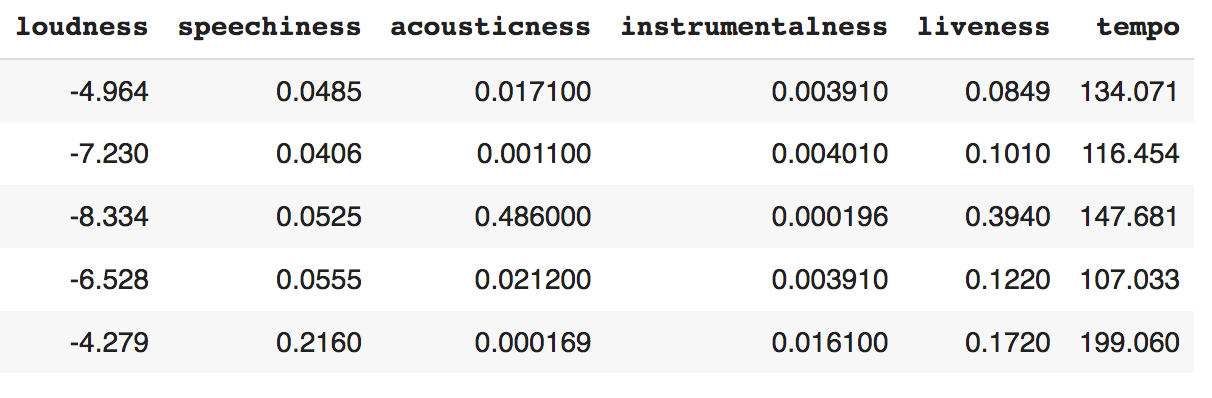The image size is (1212, 398).
Task: Click speechiness value 0.0525
Action: tap(319, 217)
